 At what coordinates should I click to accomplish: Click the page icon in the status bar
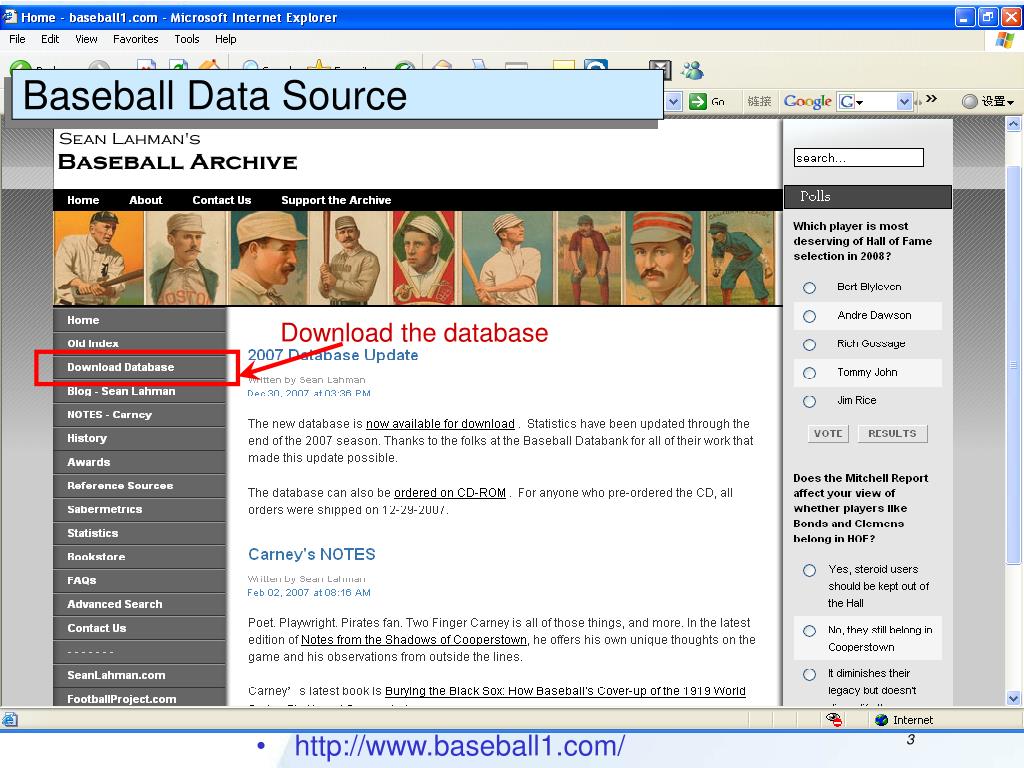10,720
